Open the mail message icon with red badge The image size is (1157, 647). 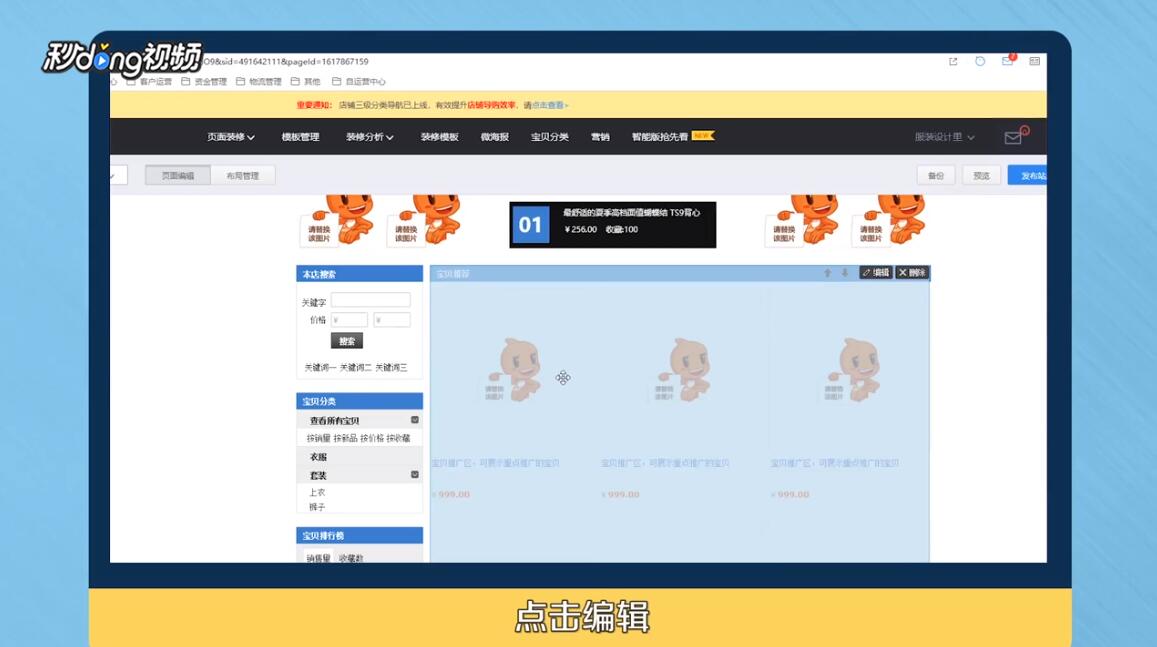[x=1006, y=61]
